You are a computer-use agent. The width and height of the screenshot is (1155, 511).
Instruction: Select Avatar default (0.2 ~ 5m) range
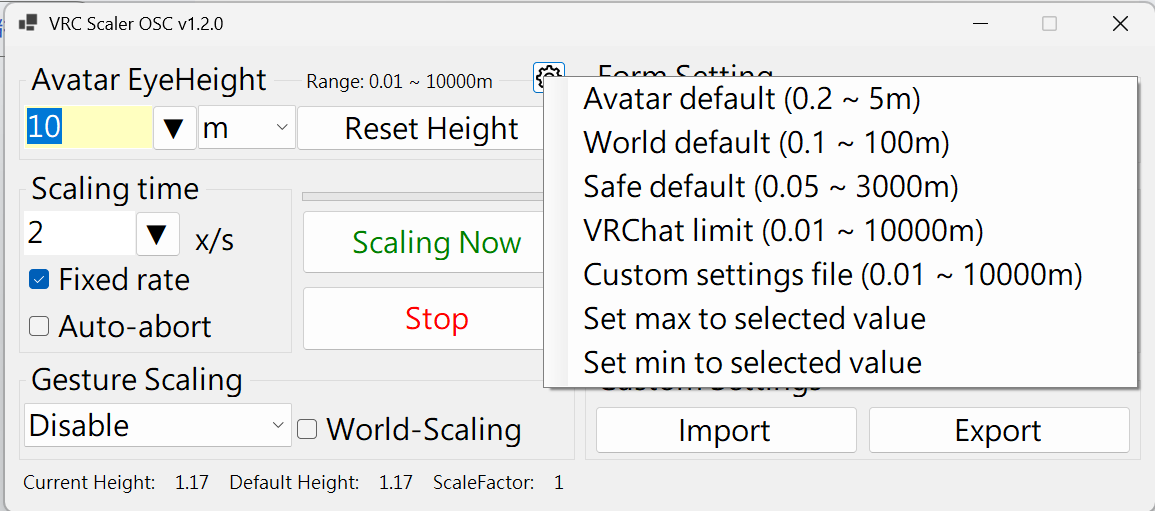click(x=840, y=99)
